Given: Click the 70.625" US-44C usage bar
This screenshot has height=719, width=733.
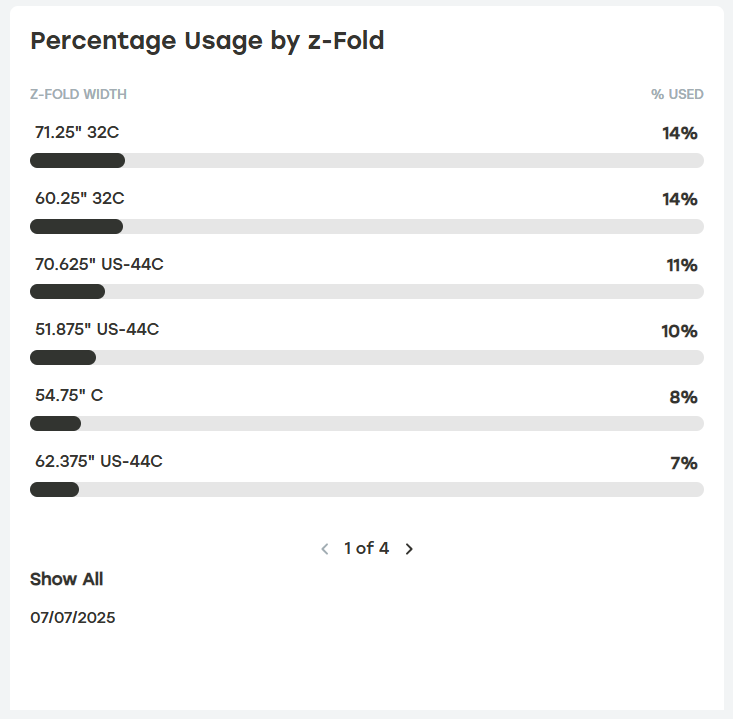Looking at the screenshot, I should tap(366, 292).
